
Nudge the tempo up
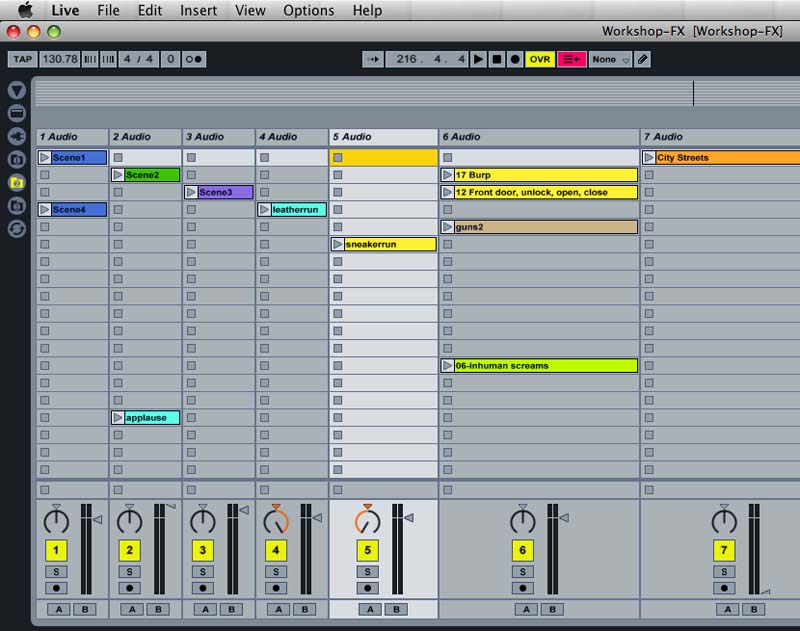108,59
